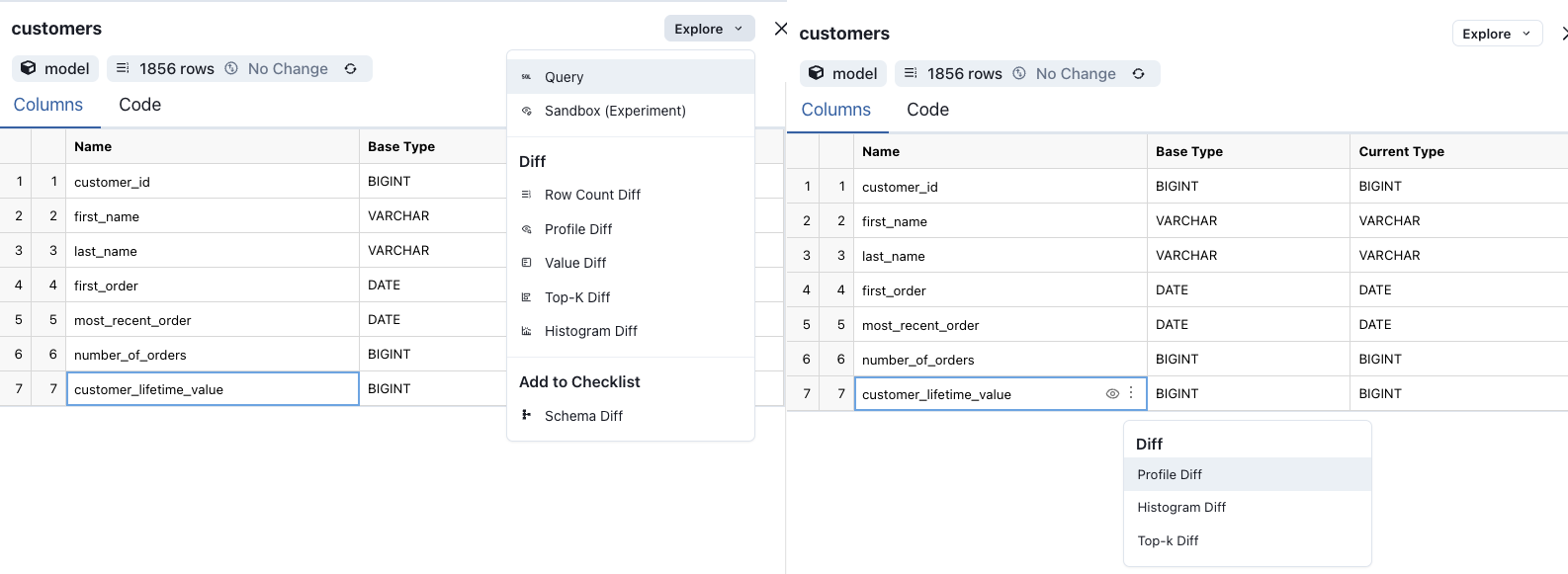Select Profile Diff in column context menu
The width and height of the screenshot is (1568, 574).
click(x=1170, y=474)
